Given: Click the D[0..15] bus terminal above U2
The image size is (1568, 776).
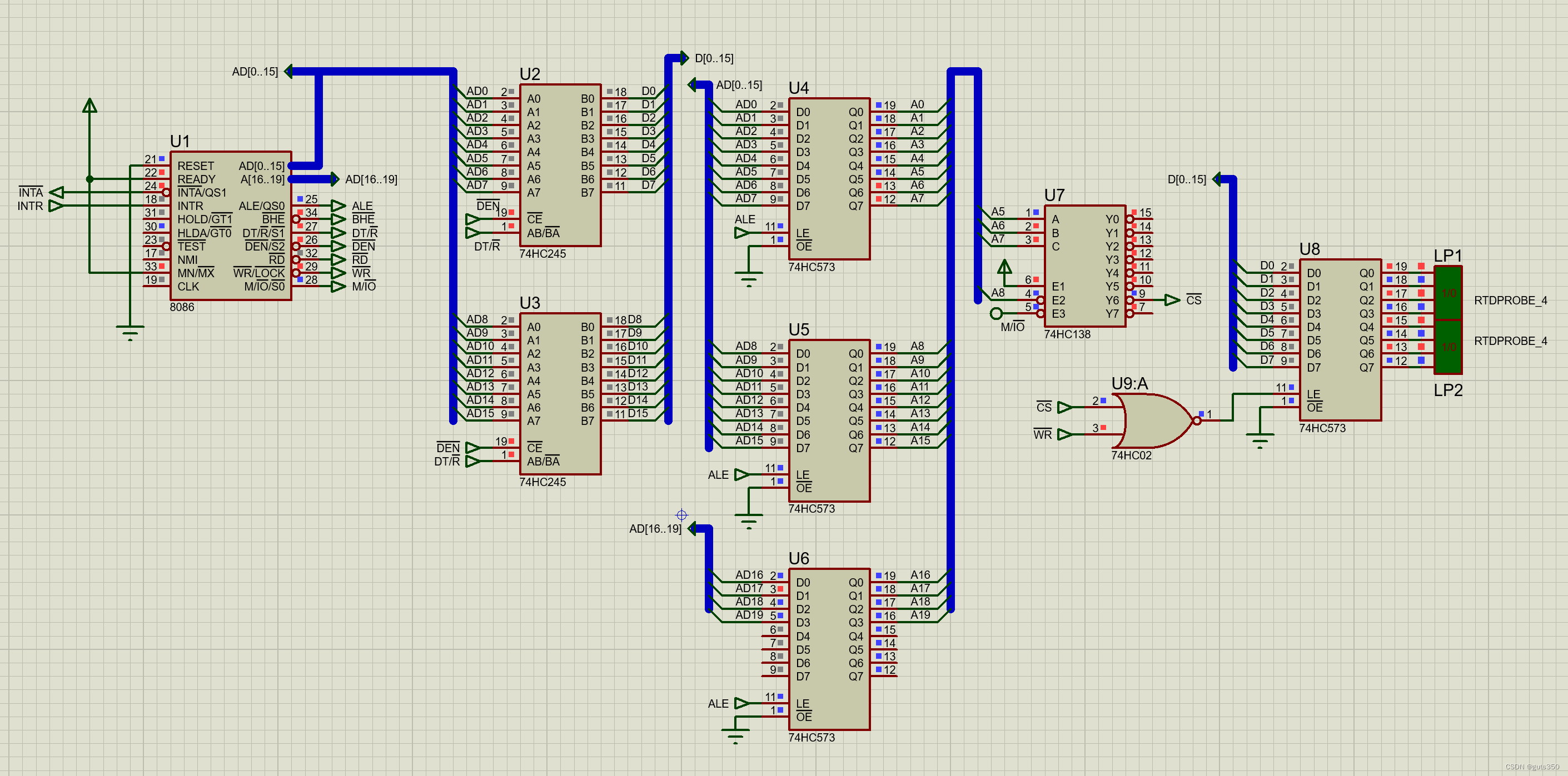Looking at the screenshot, I should (684, 58).
